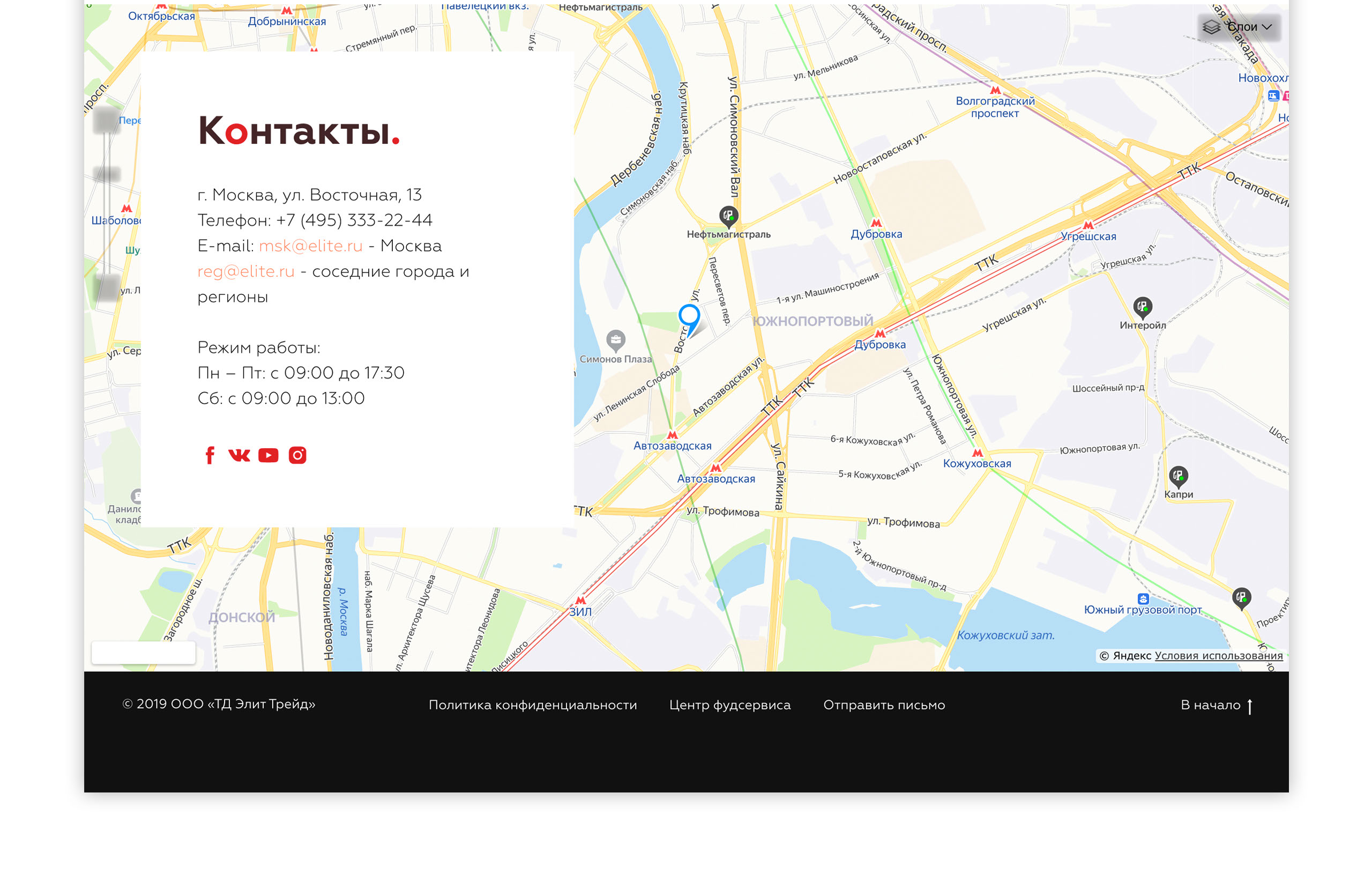Click the Симонов Плаза business marker
The height and width of the screenshot is (874, 1372).
(616, 341)
